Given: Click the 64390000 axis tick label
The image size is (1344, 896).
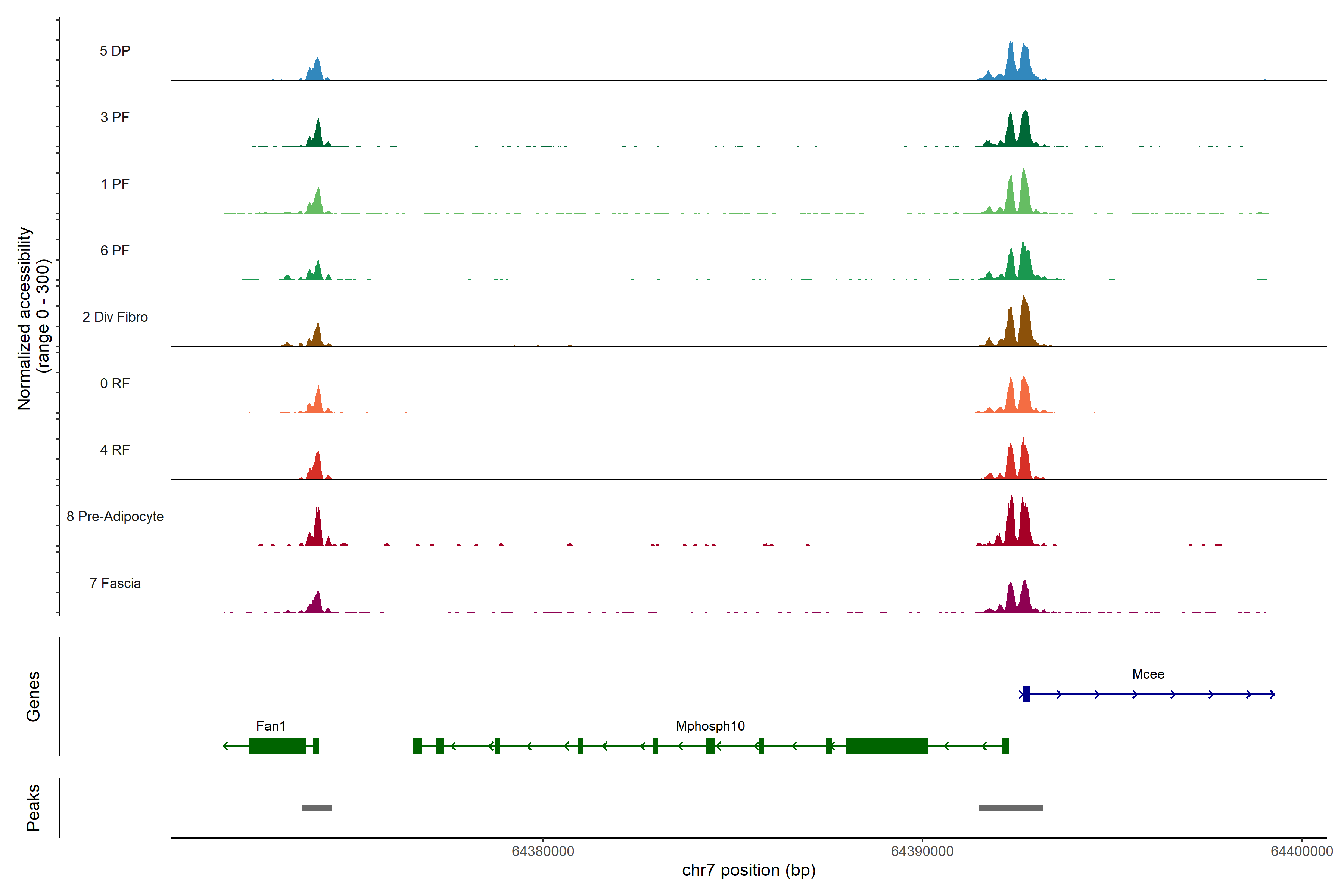Looking at the screenshot, I should click(922, 852).
